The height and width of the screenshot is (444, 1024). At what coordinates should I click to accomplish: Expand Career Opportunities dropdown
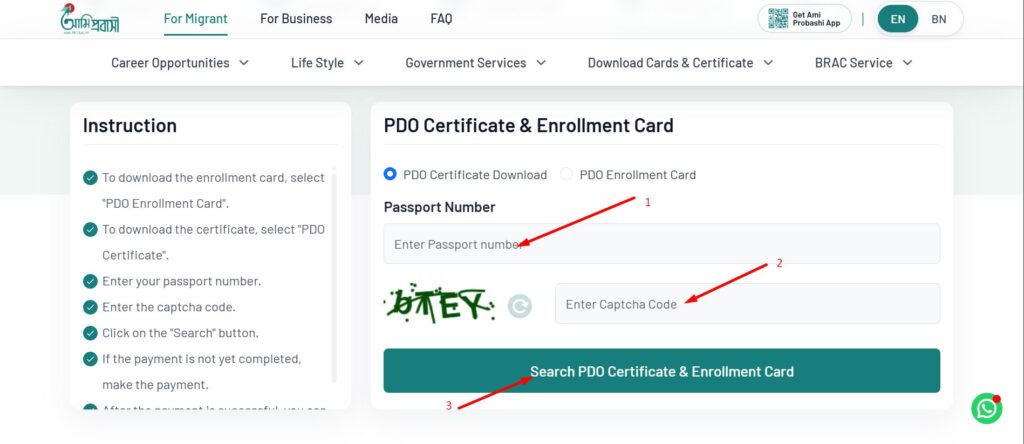click(x=180, y=63)
